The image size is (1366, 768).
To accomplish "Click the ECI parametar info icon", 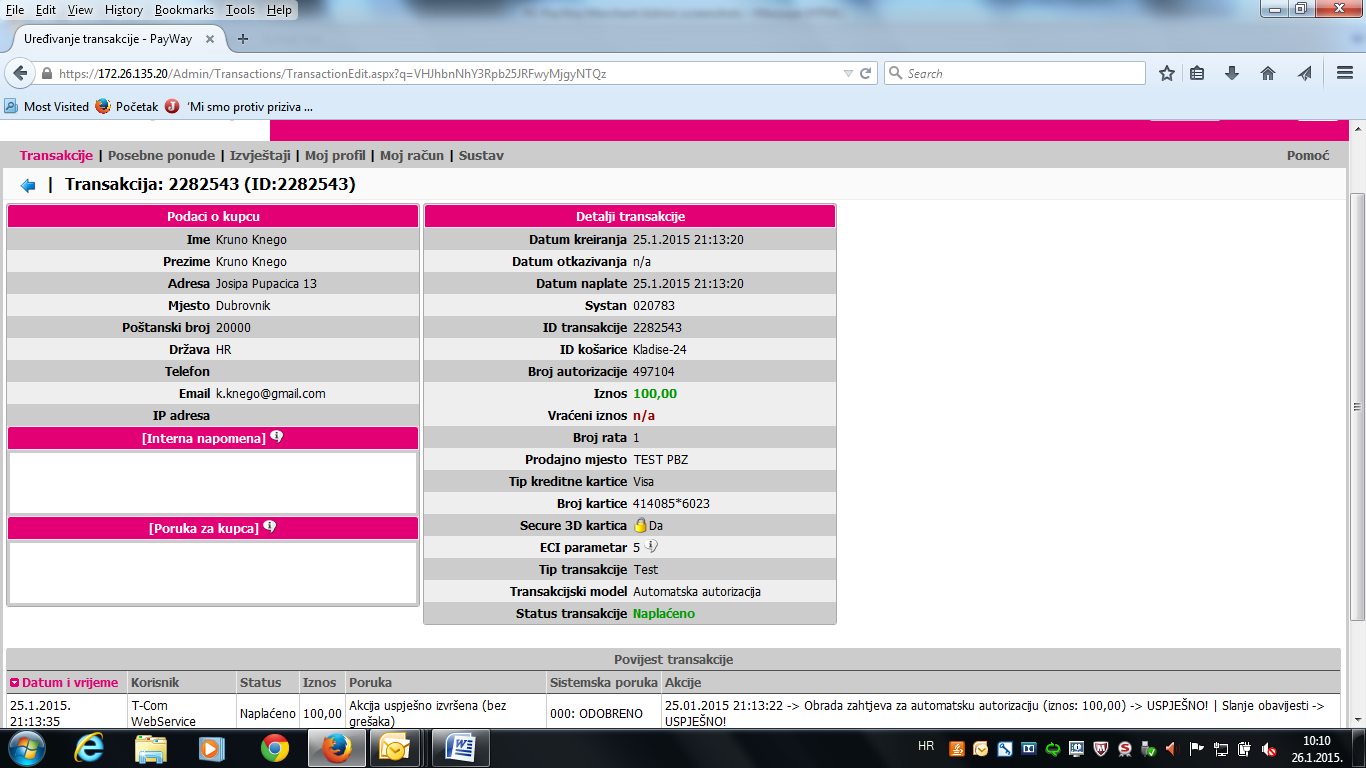I will point(652,547).
